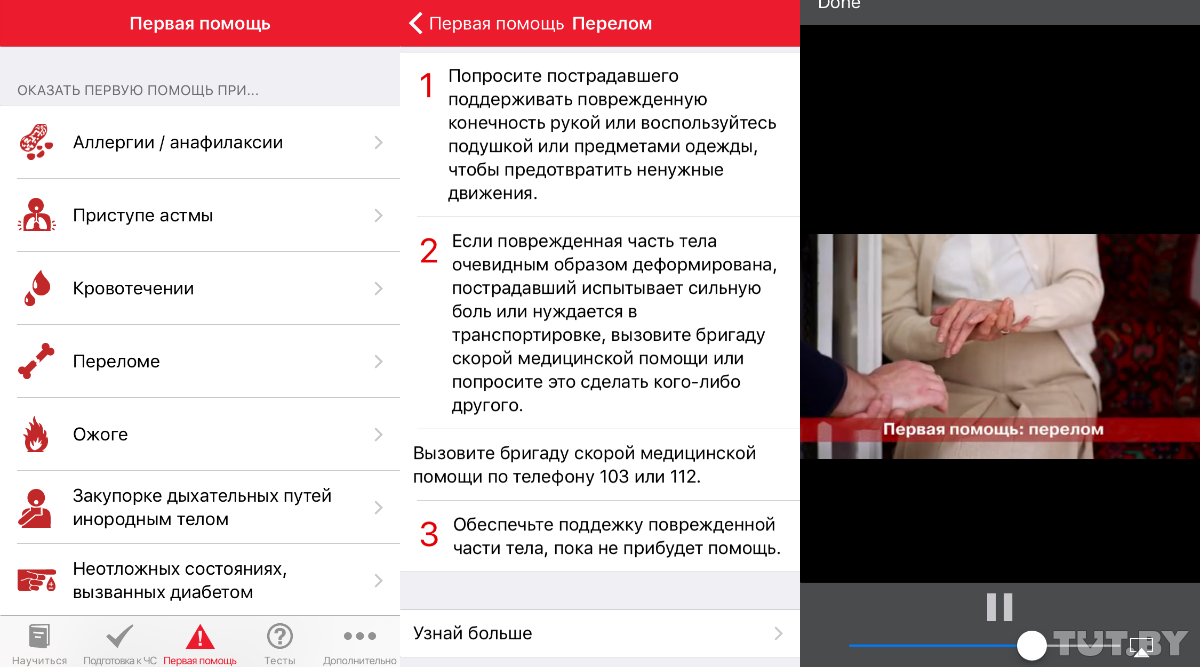Open Закупорке дыхательных путей инородным телом
This screenshot has width=1200, height=667.
[202, 507]
